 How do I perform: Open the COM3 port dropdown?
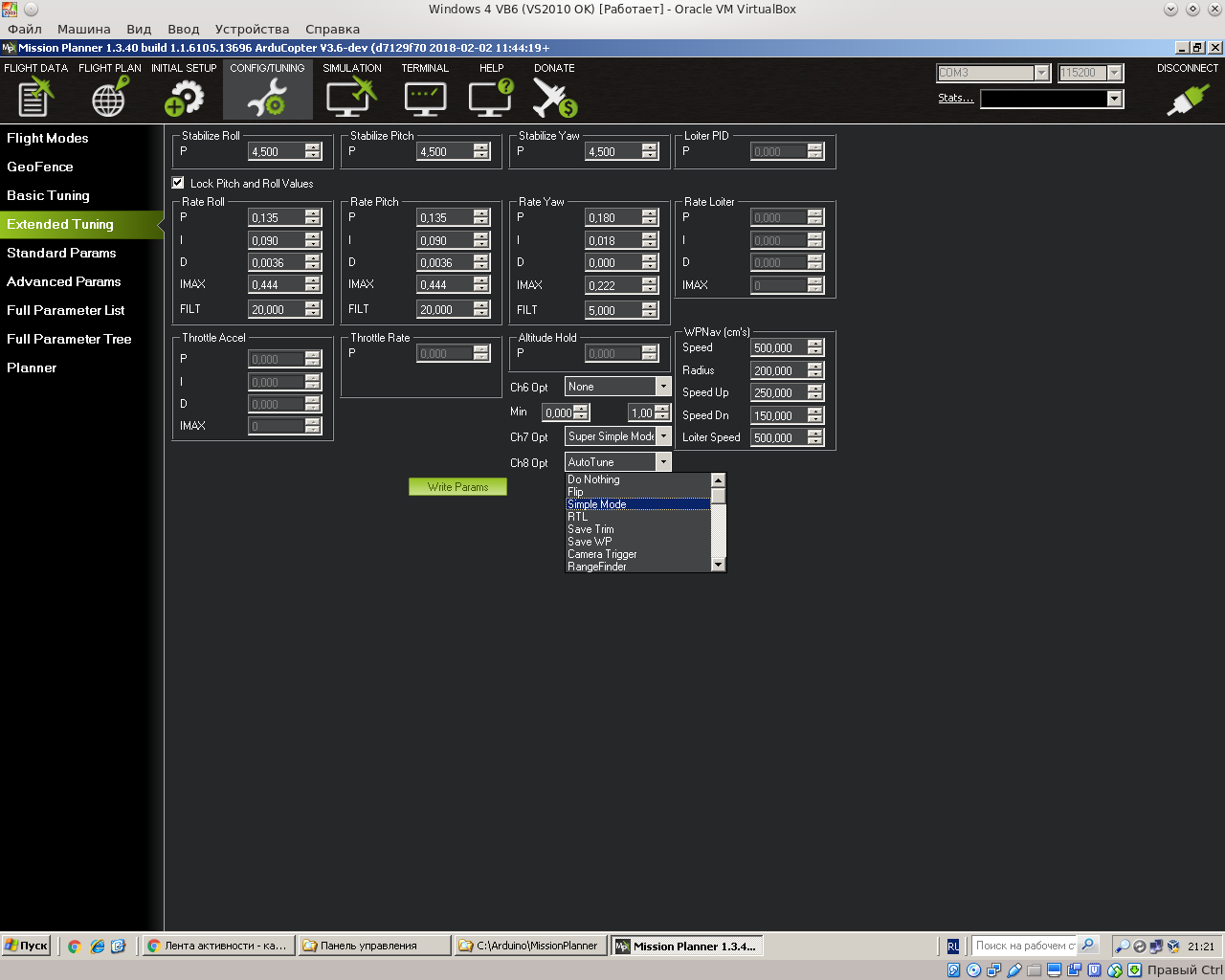point(1041,73)
